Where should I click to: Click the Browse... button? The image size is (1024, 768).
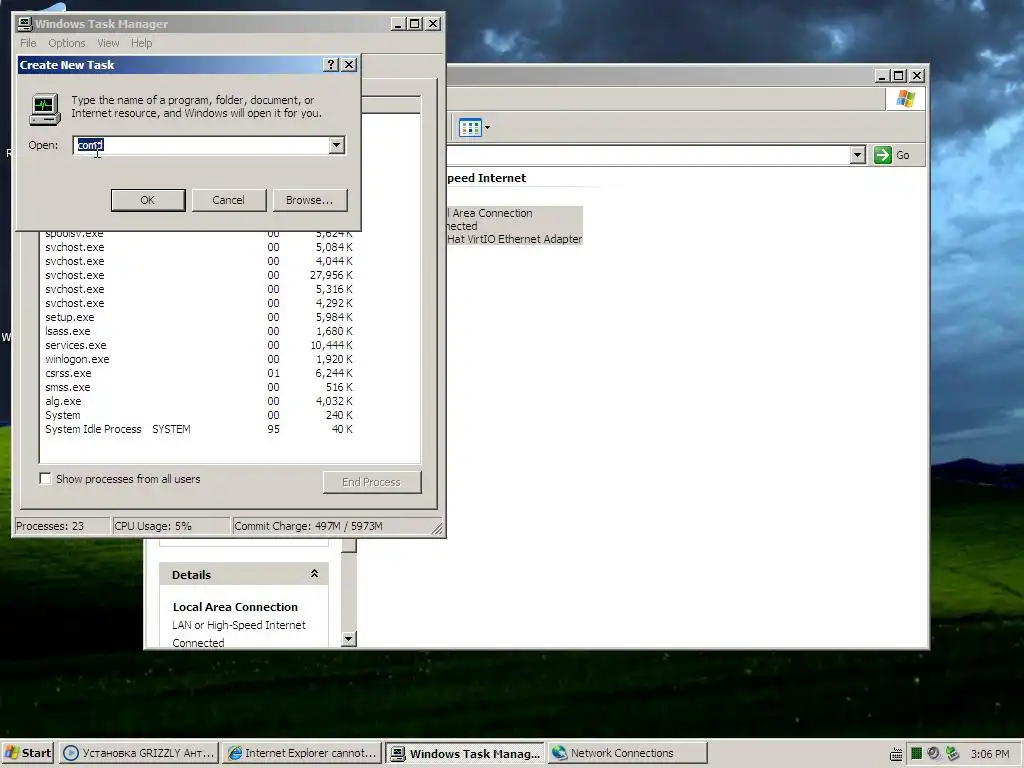tap(310, 200)
